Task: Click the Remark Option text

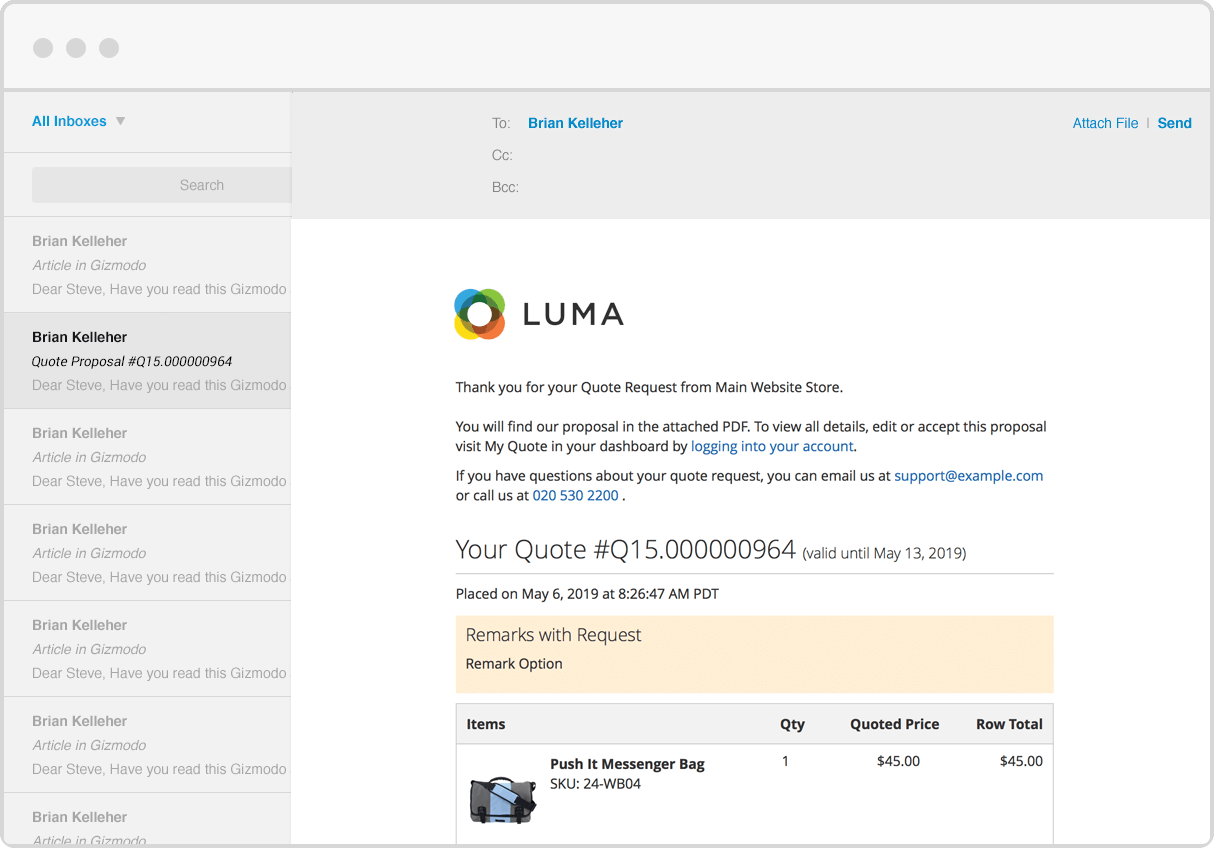Action: (514, 664)
